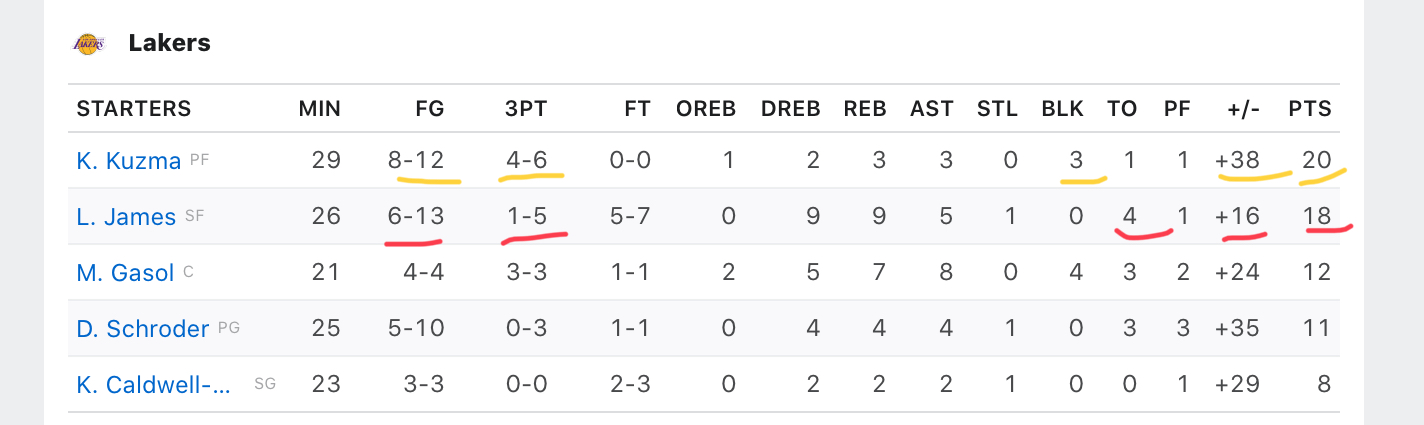This screenshot has width=1424, height=425.
Task: Click Kuzma's underlined 8-12 FG value
Action: click(x=416, y=160)
